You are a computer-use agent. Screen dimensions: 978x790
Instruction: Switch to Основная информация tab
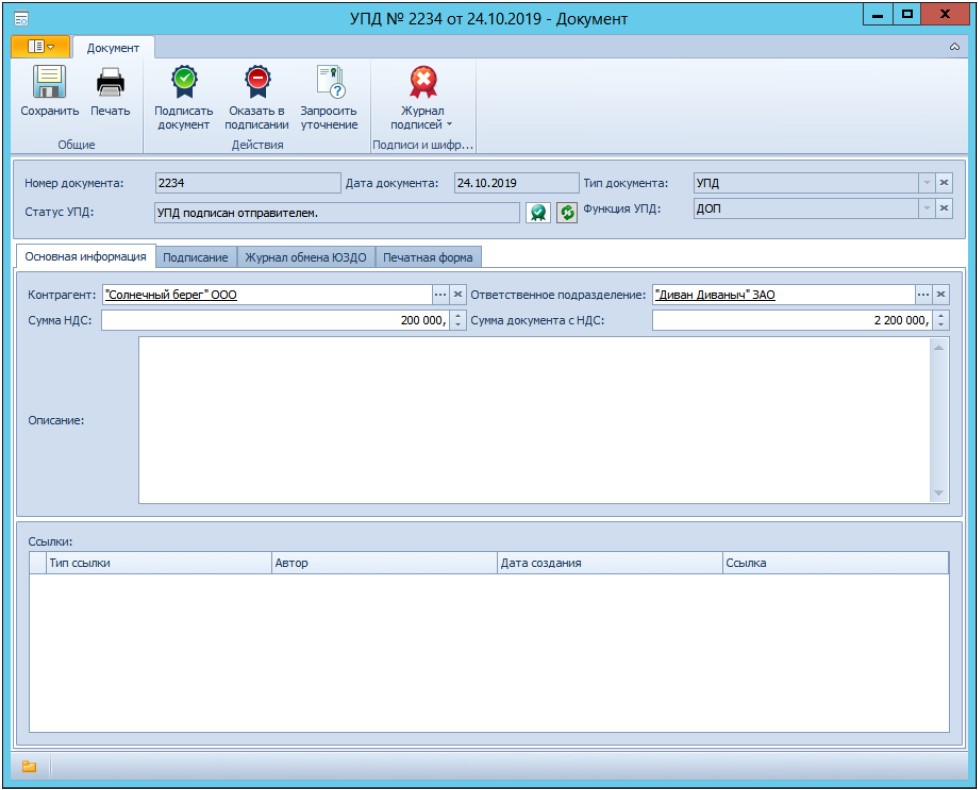tap(85, 257)
